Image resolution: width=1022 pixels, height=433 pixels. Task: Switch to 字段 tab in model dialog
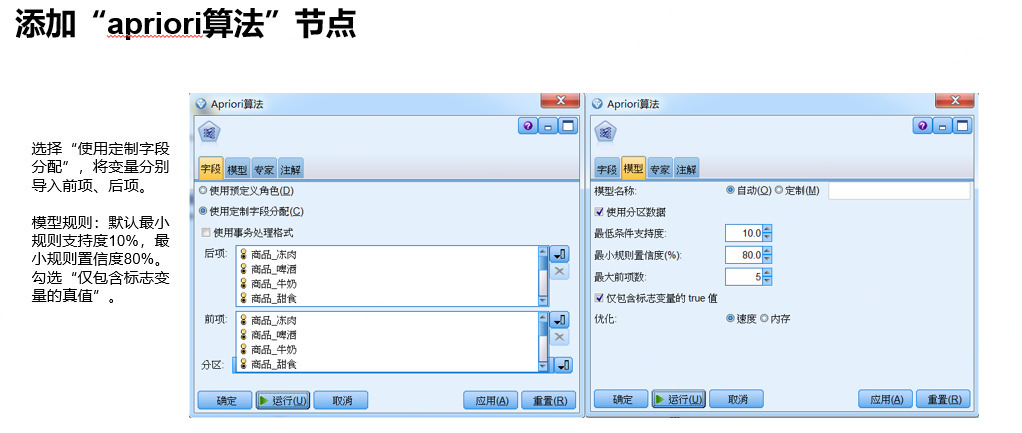coord(607,170)
